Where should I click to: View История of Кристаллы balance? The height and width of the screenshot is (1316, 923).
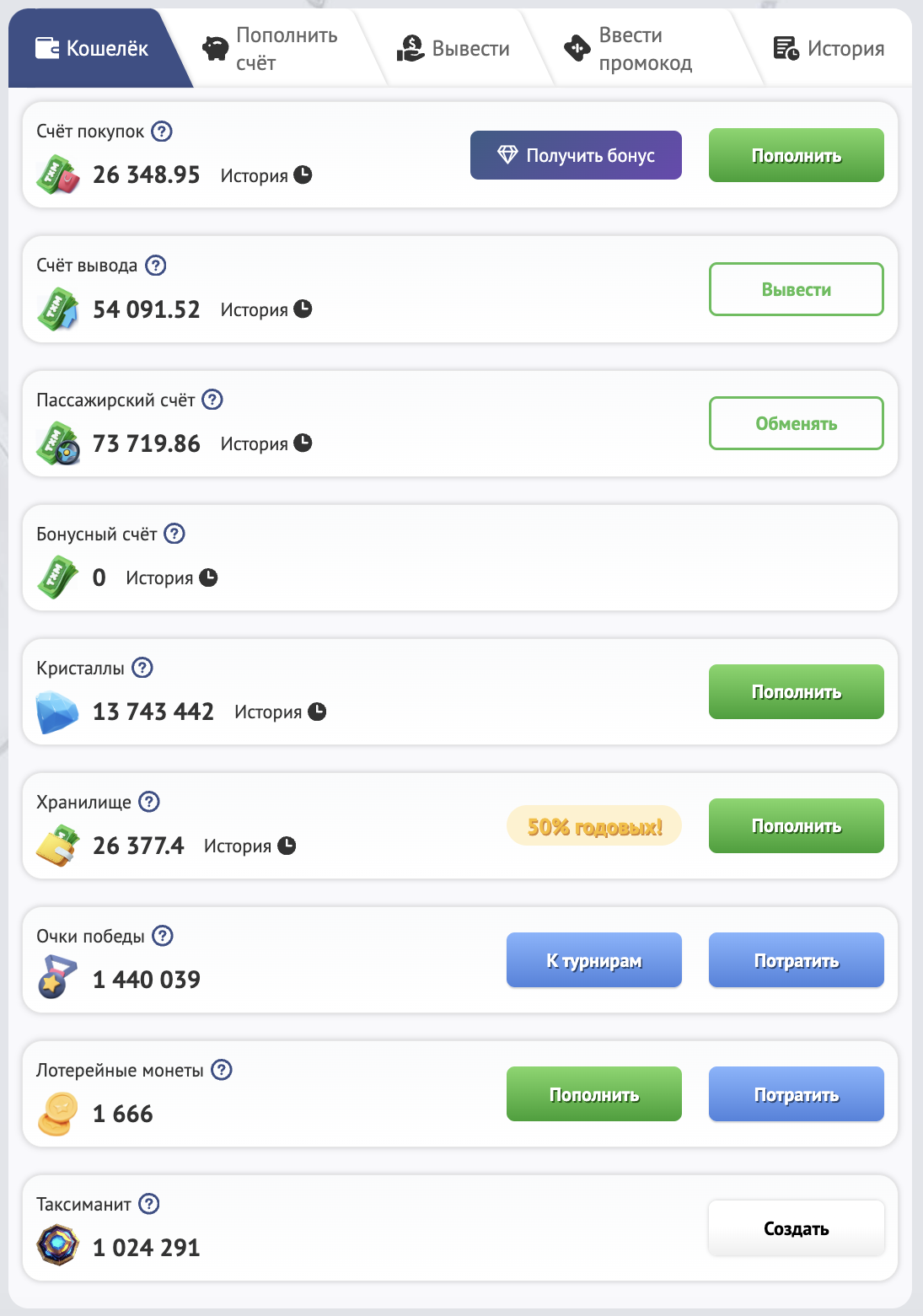click(x=280, y=712)
